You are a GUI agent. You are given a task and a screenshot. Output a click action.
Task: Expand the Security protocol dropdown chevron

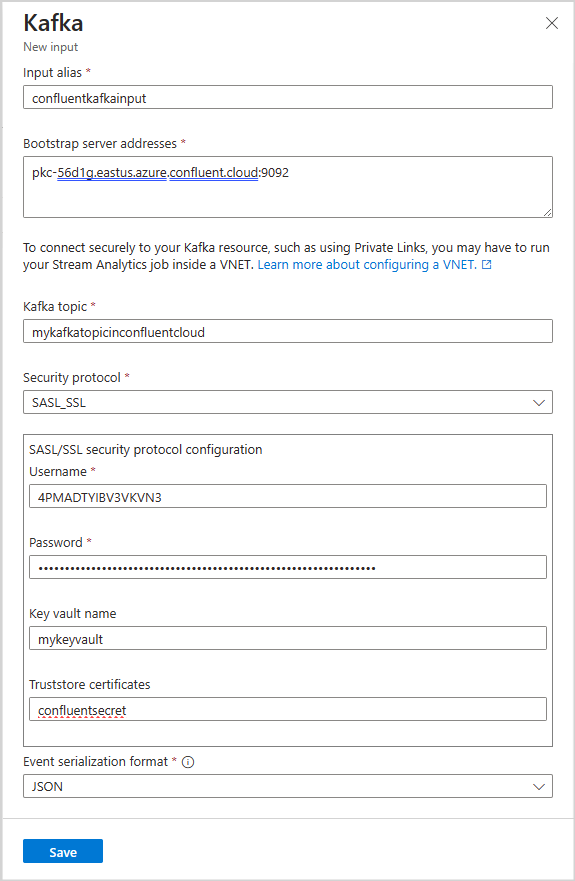(x=538, y=403)
